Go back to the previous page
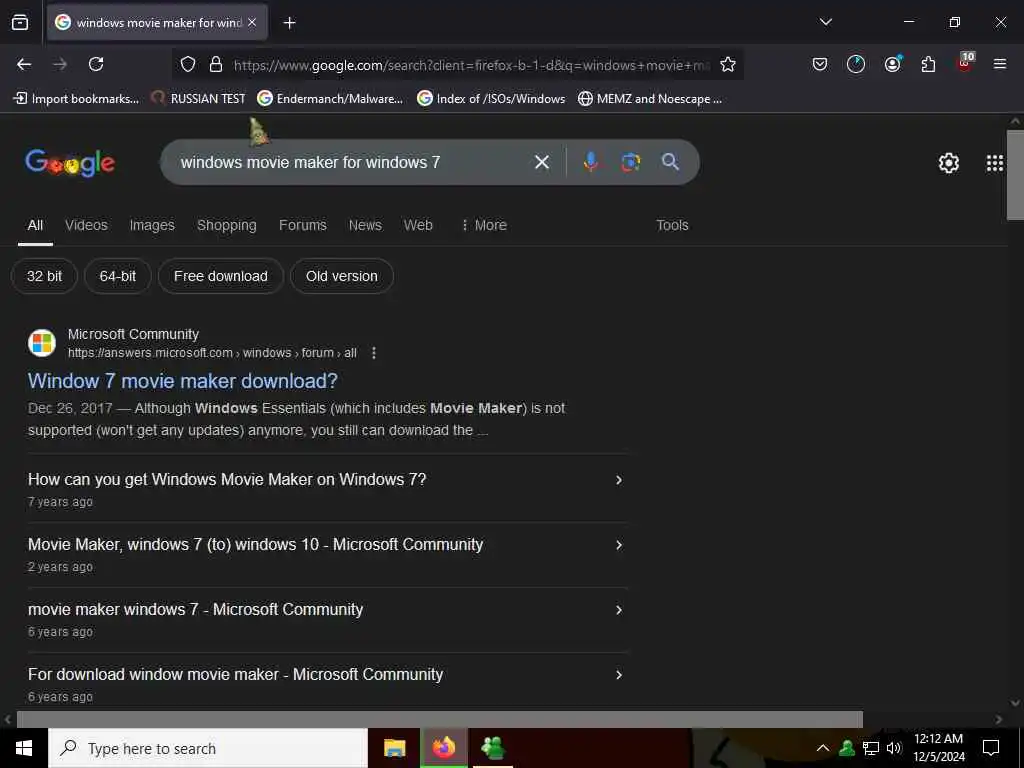The width and height of the screenshot is (1024, 768). coord(24,64)
